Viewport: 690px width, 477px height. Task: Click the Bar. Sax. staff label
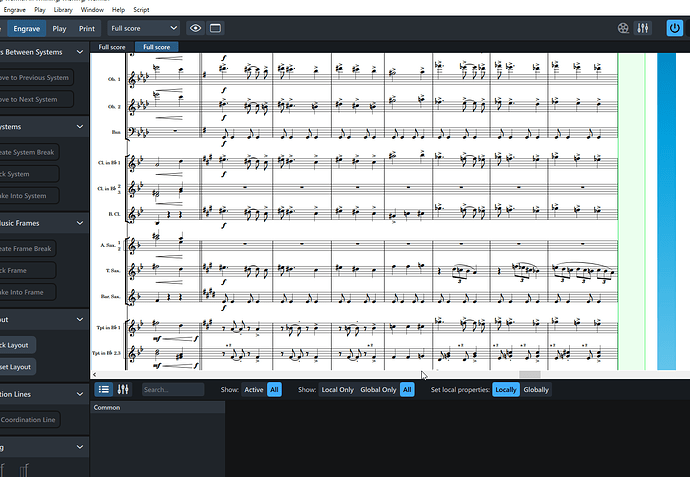(x=110, y=297)
